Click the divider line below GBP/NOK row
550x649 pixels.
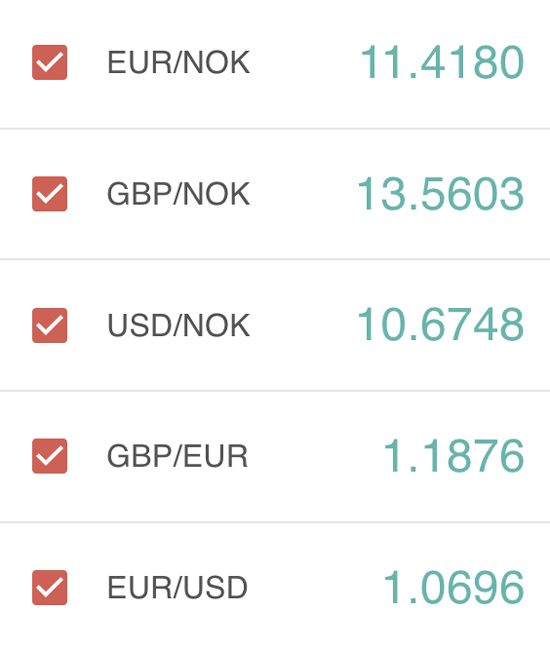click(275, 260)
